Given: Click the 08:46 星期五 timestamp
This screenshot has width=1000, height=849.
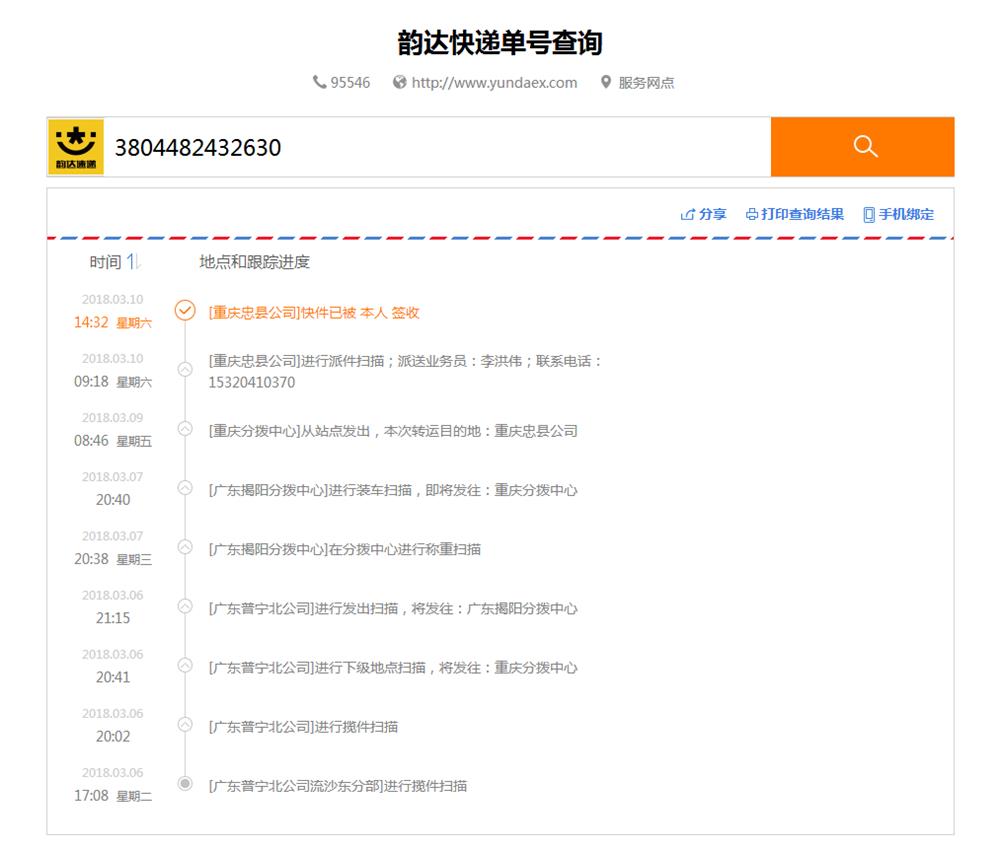Looking at the screenshot, I should [113, 441].
